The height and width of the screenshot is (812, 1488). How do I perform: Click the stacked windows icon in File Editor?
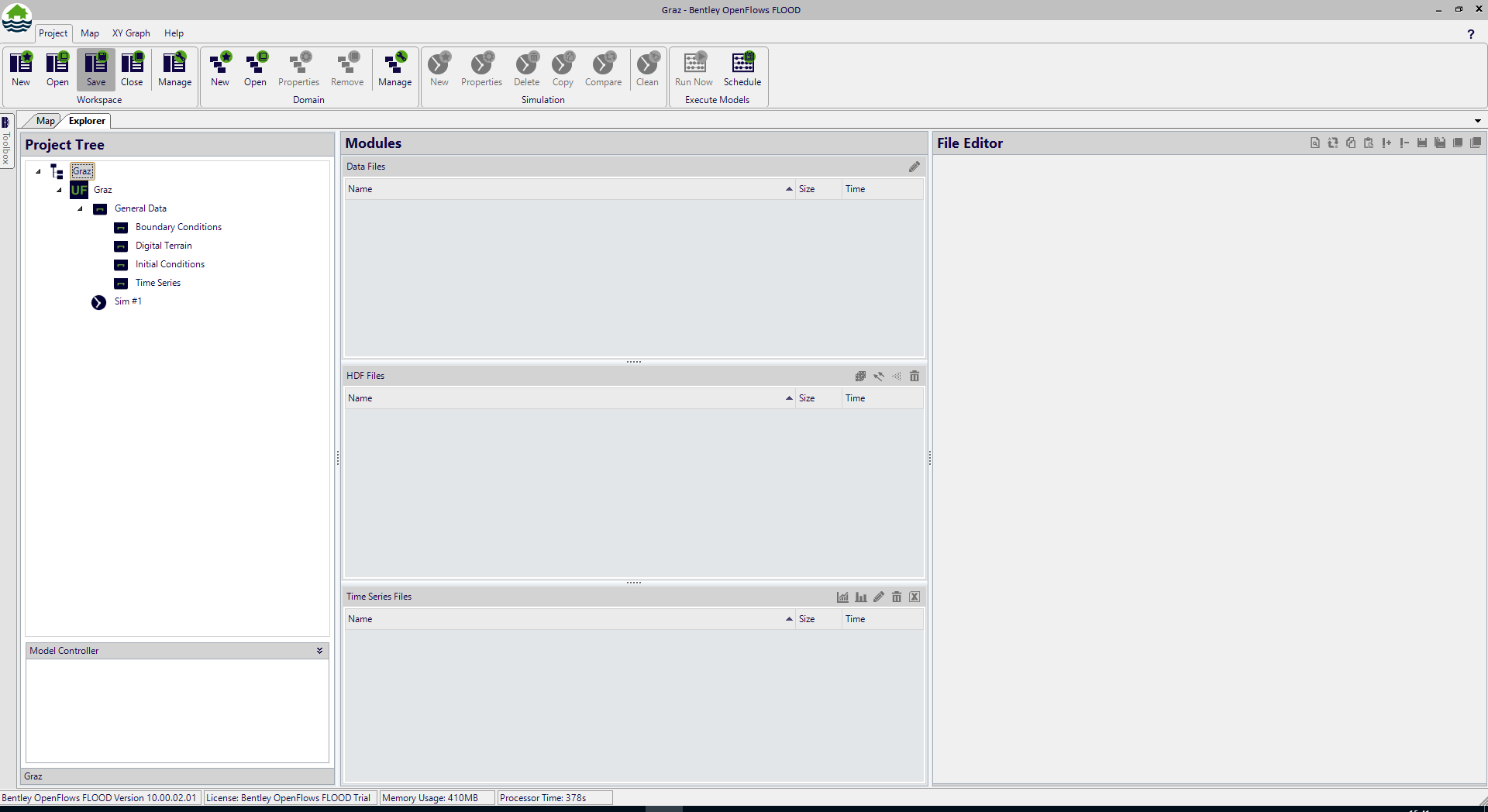(x=1476, y=143)
